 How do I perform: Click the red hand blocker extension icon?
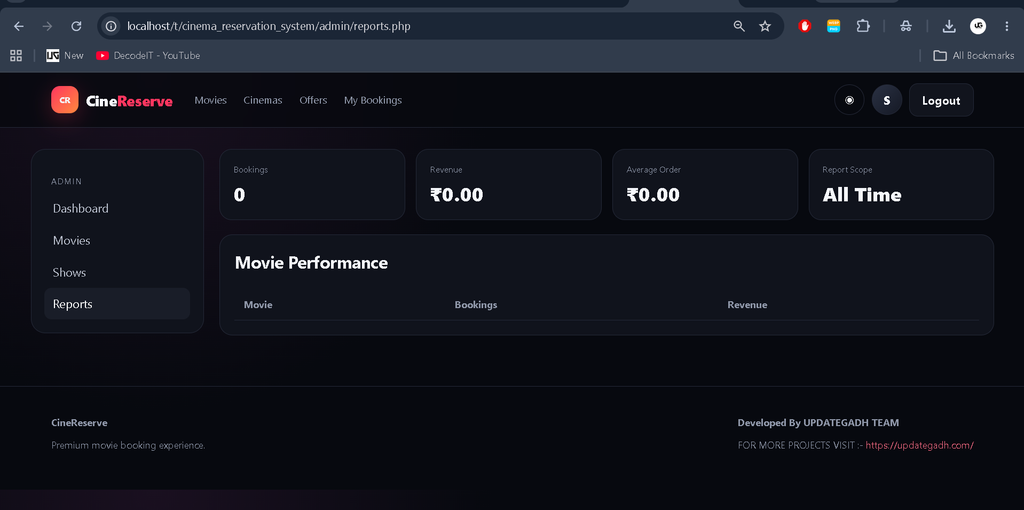click(805, 26)
